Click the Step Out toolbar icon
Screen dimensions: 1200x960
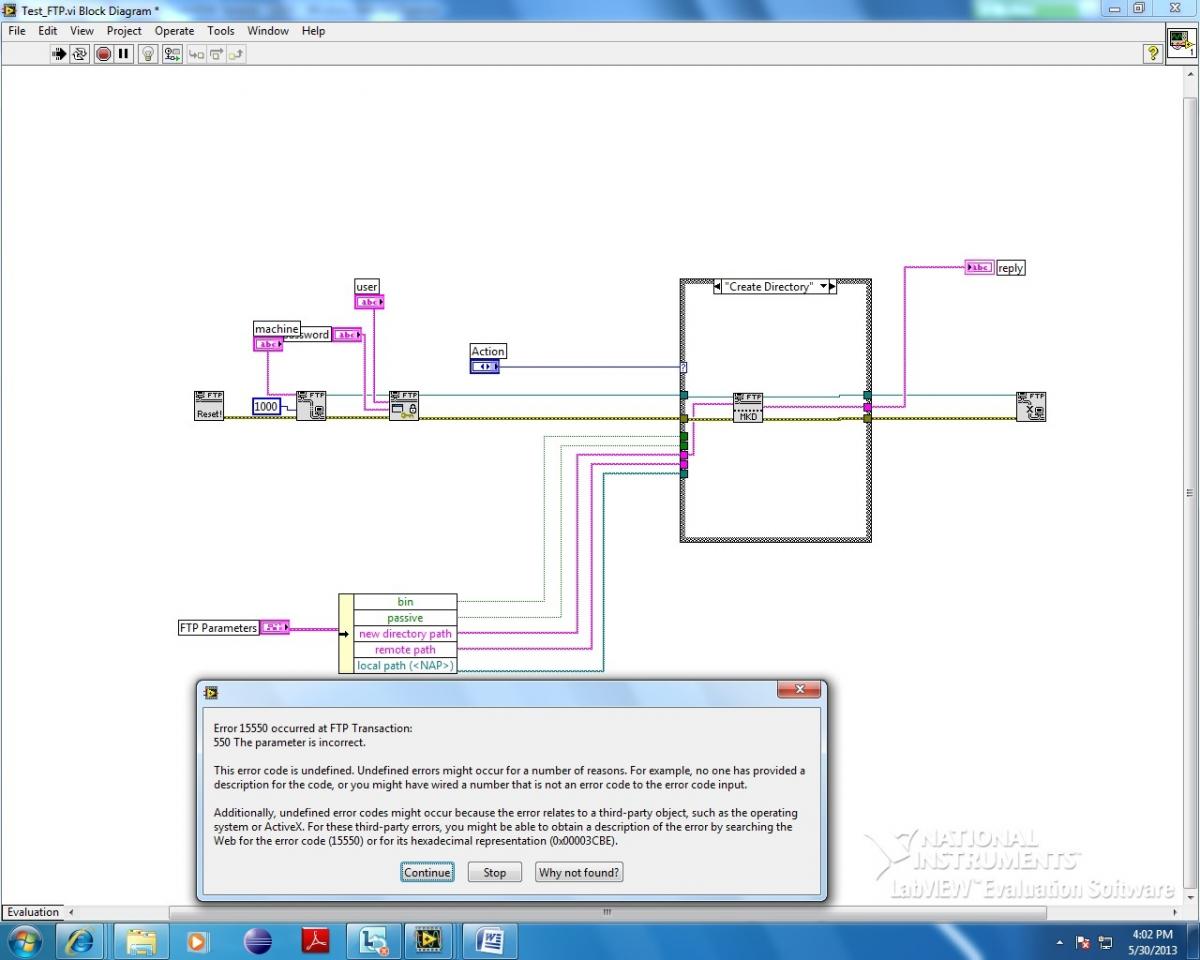[235, 54]
